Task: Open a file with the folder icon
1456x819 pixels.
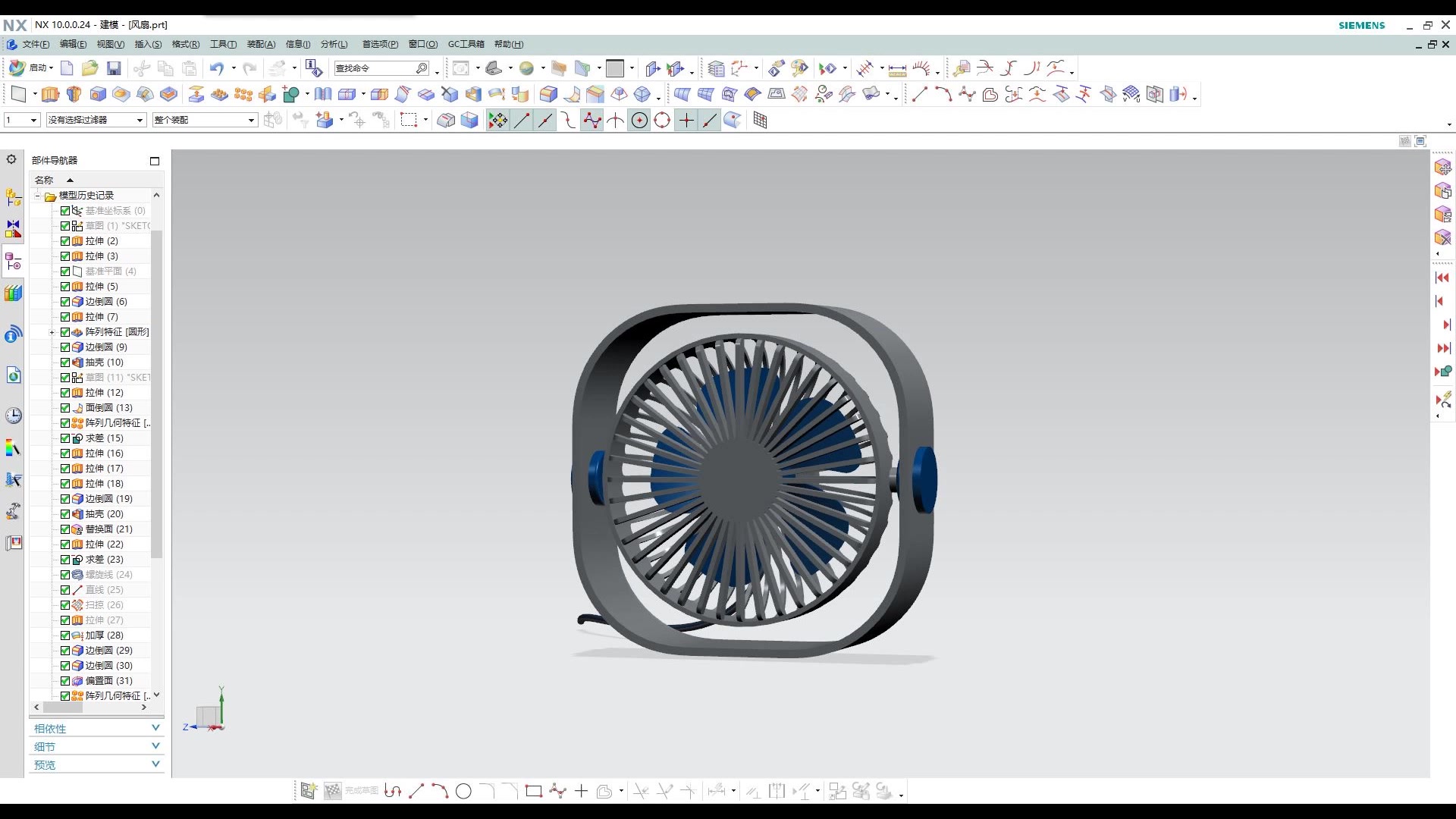Action: point(90,68)
